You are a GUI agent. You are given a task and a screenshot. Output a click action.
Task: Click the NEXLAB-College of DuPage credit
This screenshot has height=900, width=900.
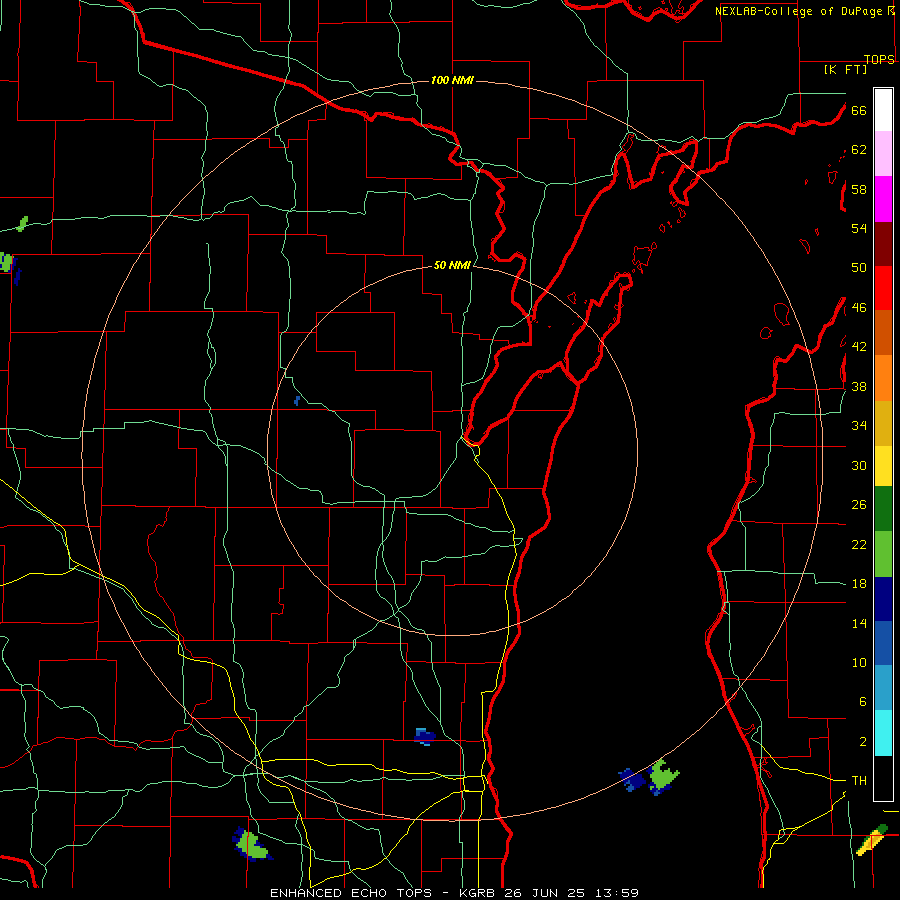point(800,11)
